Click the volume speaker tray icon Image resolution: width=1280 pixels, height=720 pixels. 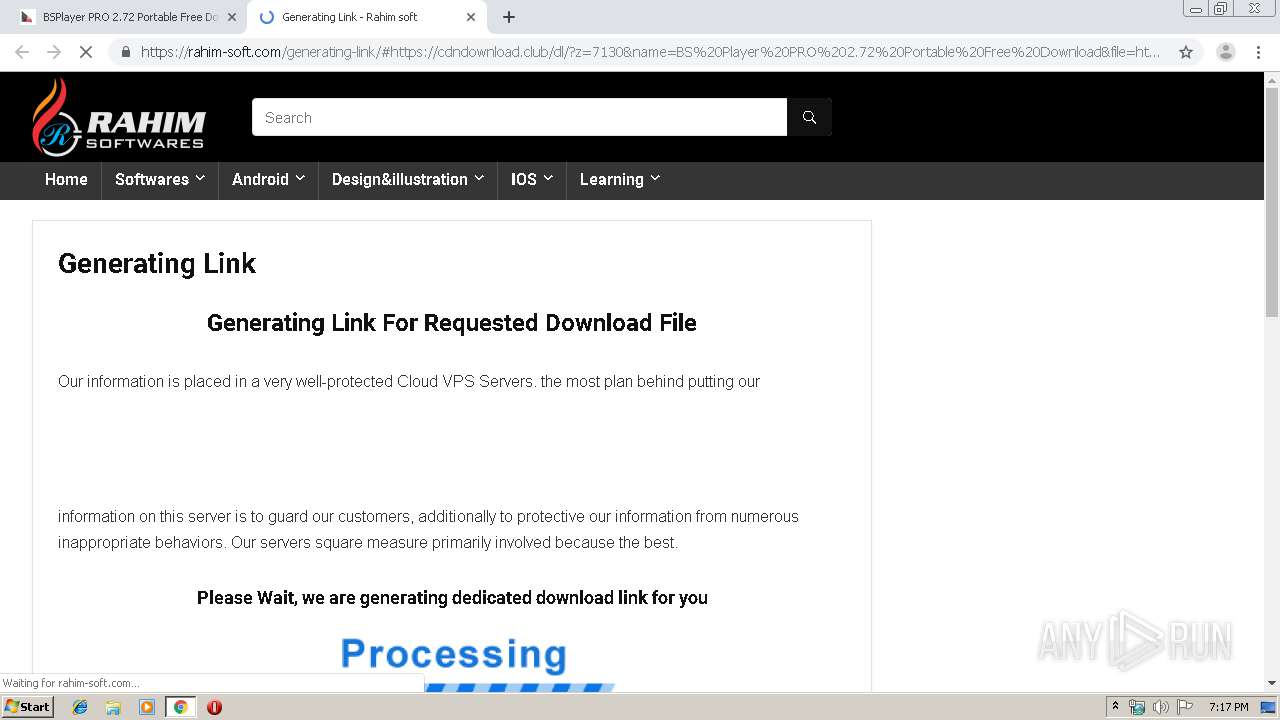click(1161, 707)
